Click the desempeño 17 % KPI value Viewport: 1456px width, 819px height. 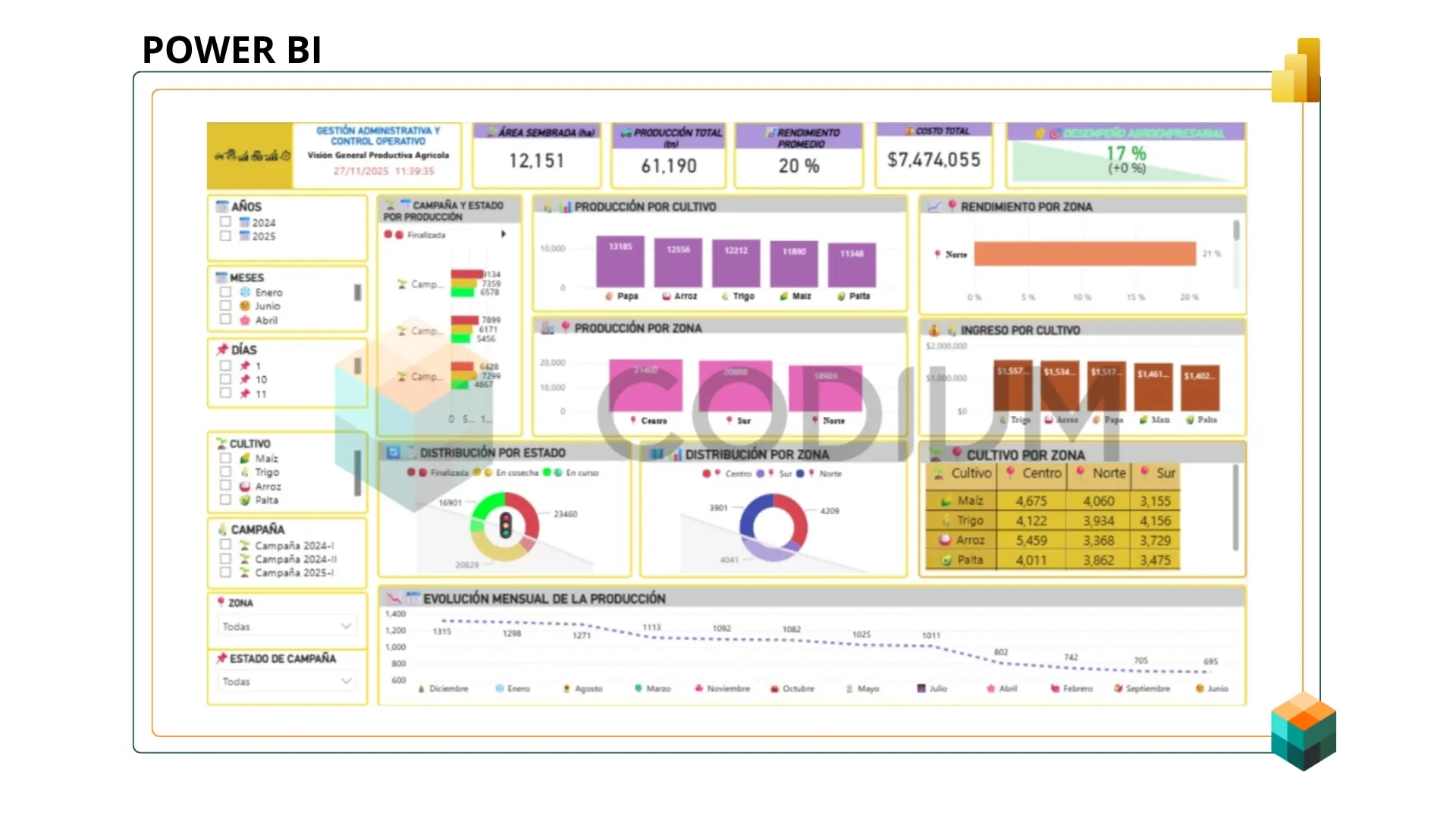tap(1126, 153)
